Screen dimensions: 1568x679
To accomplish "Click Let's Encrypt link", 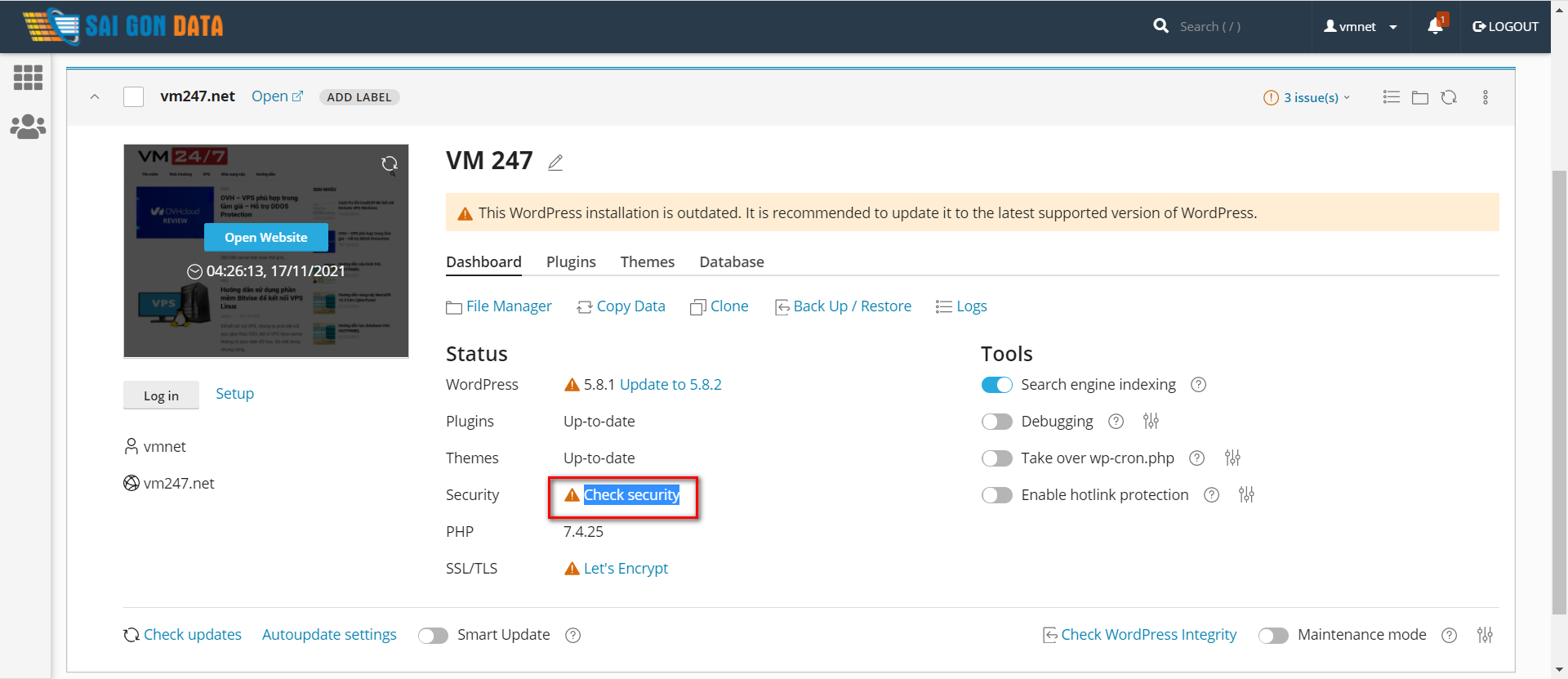I will click(626, 569).
